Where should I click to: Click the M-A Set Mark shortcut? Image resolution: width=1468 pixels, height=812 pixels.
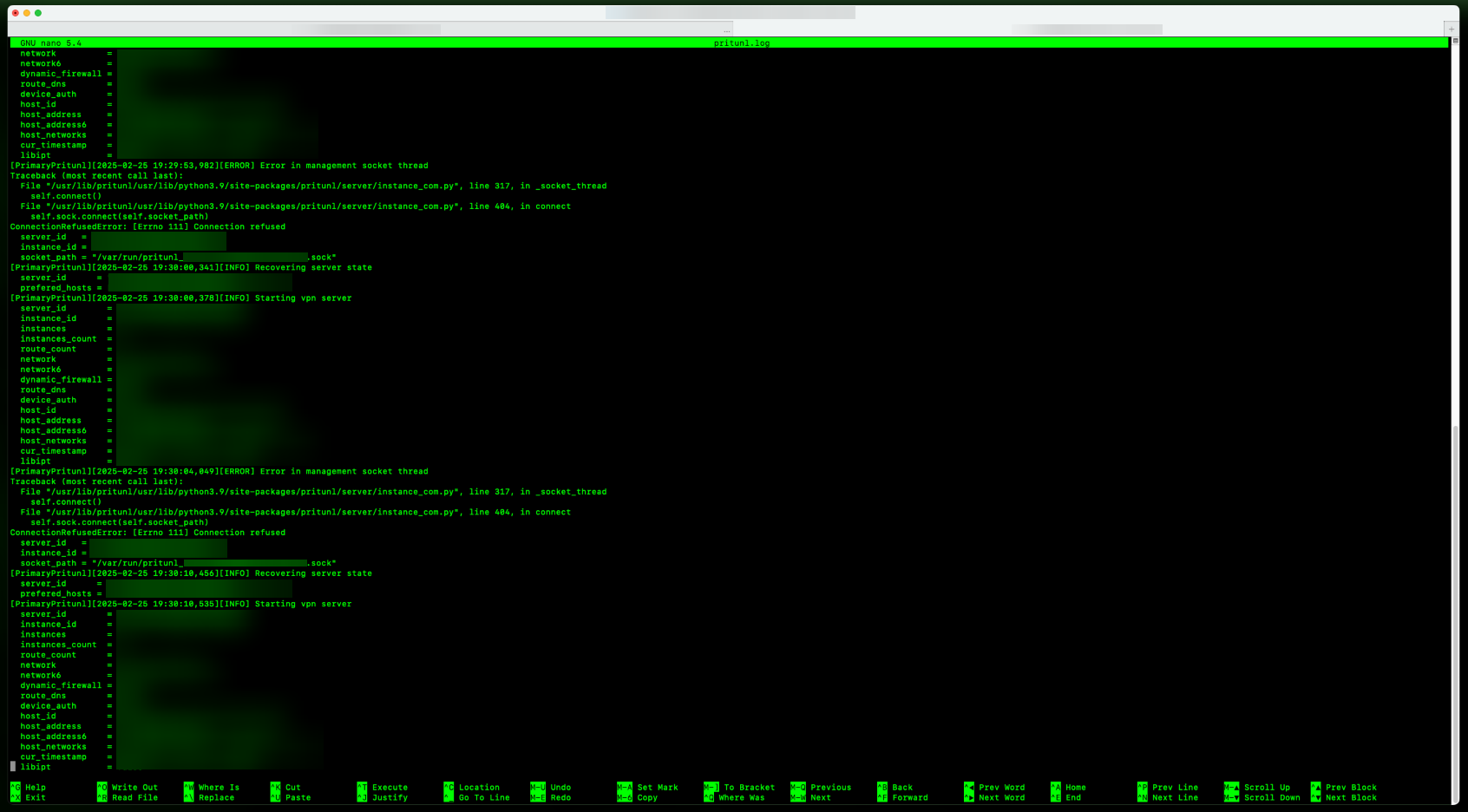click(648, 788)
